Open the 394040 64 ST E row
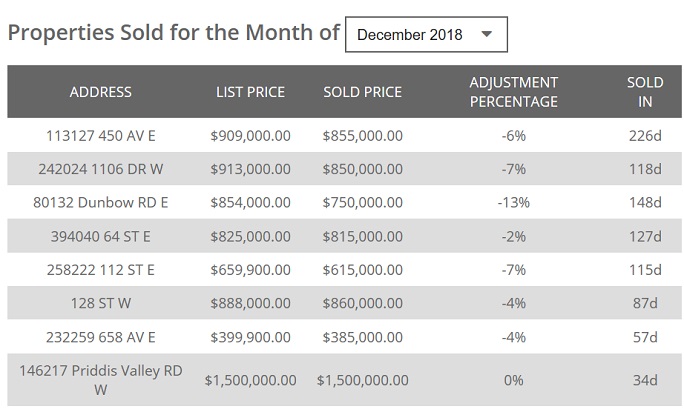 [101, 237]
